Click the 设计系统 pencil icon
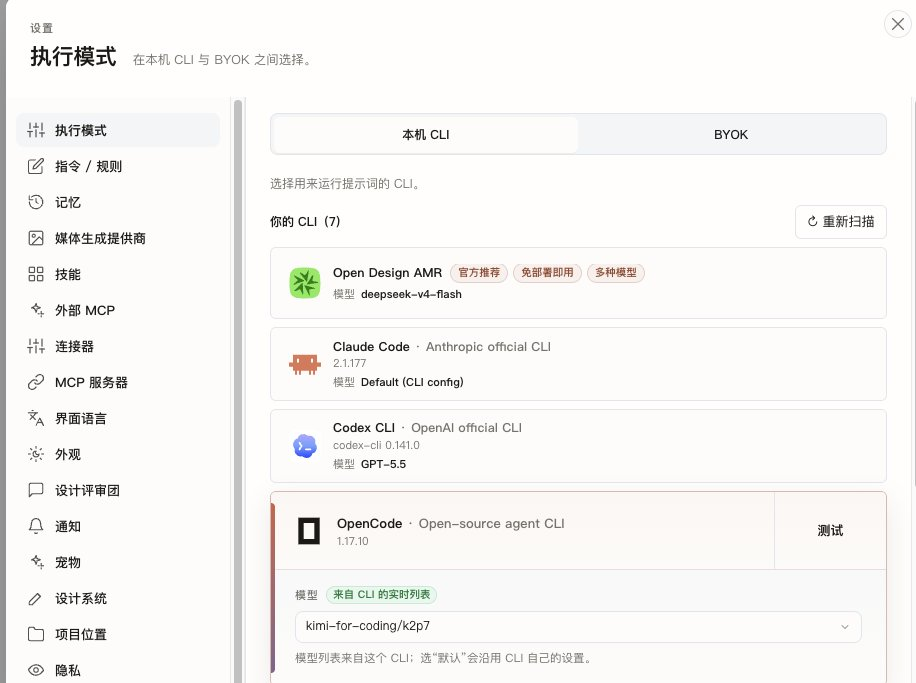Screen dimensions: 916x683 tap(36, 598)
